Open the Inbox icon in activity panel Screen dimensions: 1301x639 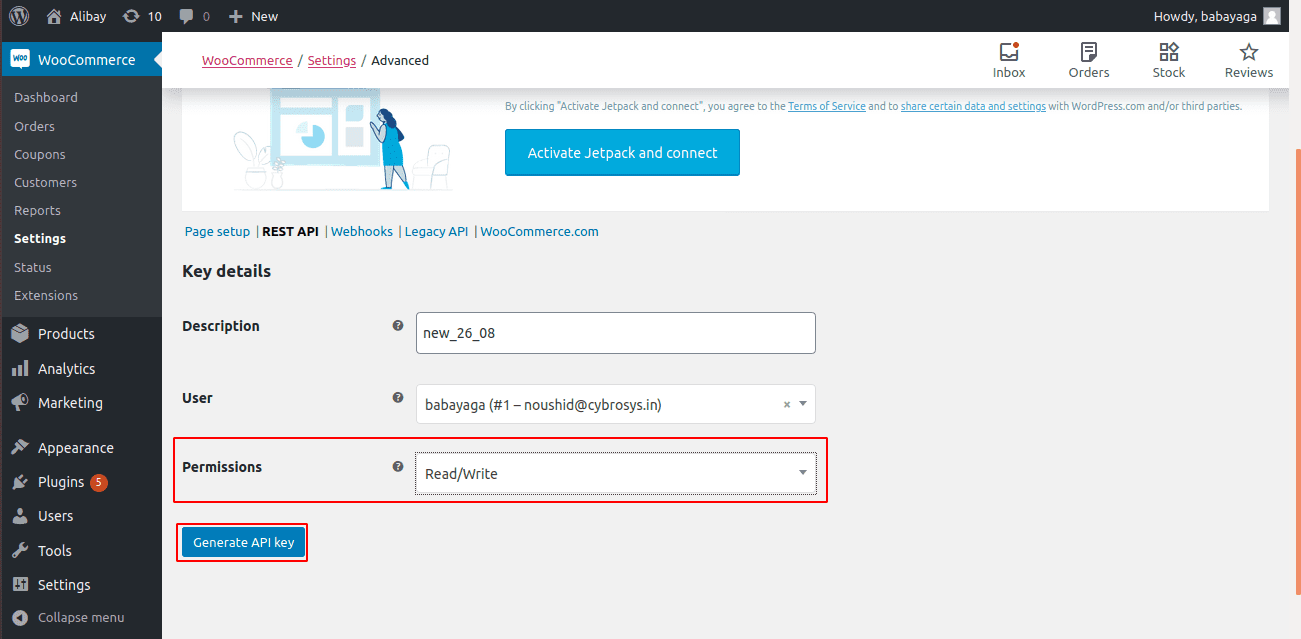[x=1009, y=52]
